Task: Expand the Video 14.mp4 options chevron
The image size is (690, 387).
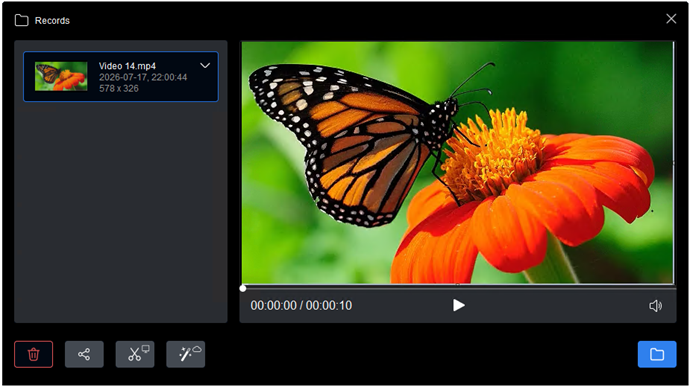Action: click(205, 66)
